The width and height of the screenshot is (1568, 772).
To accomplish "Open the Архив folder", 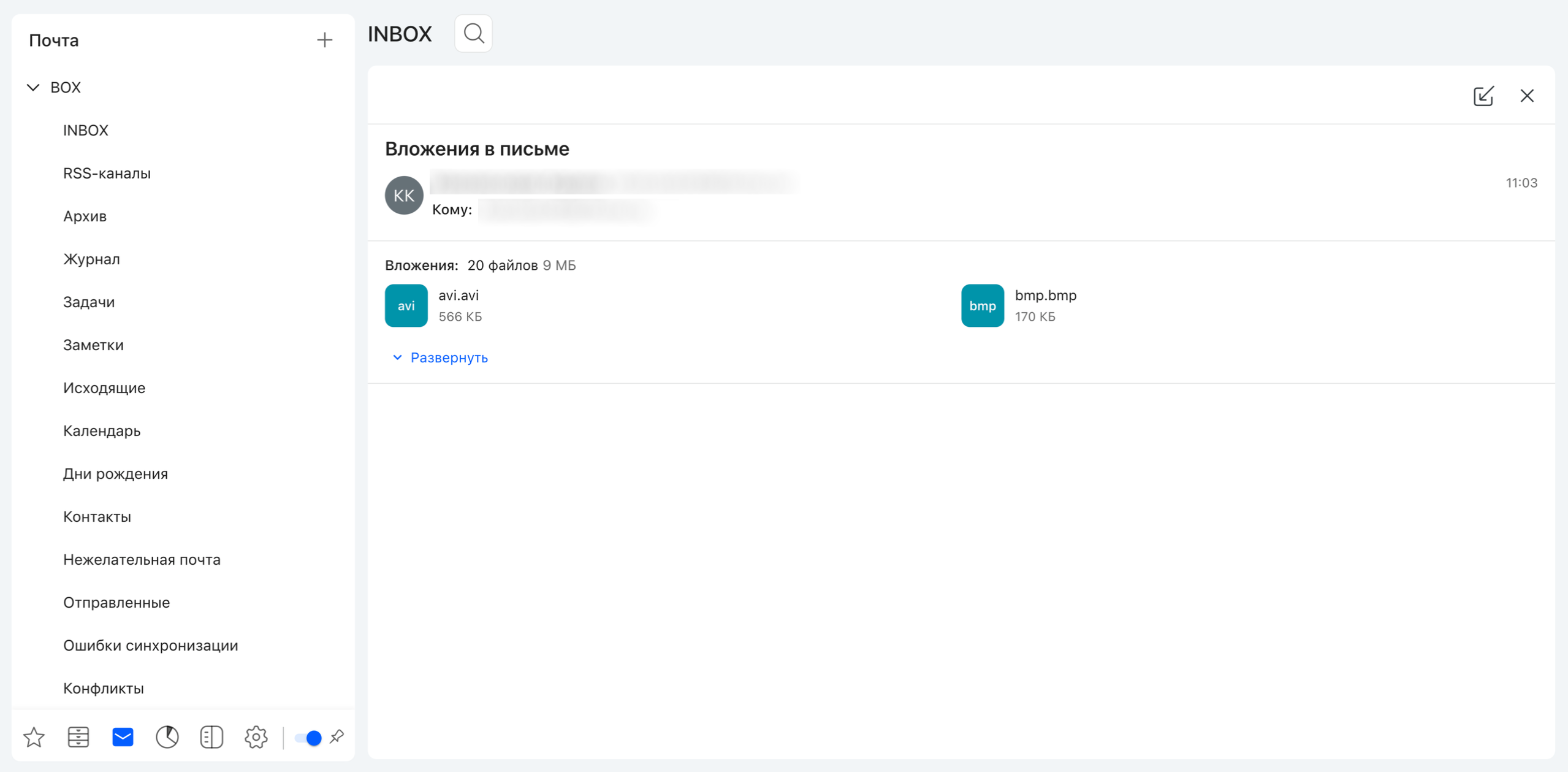I will [85, 216].
